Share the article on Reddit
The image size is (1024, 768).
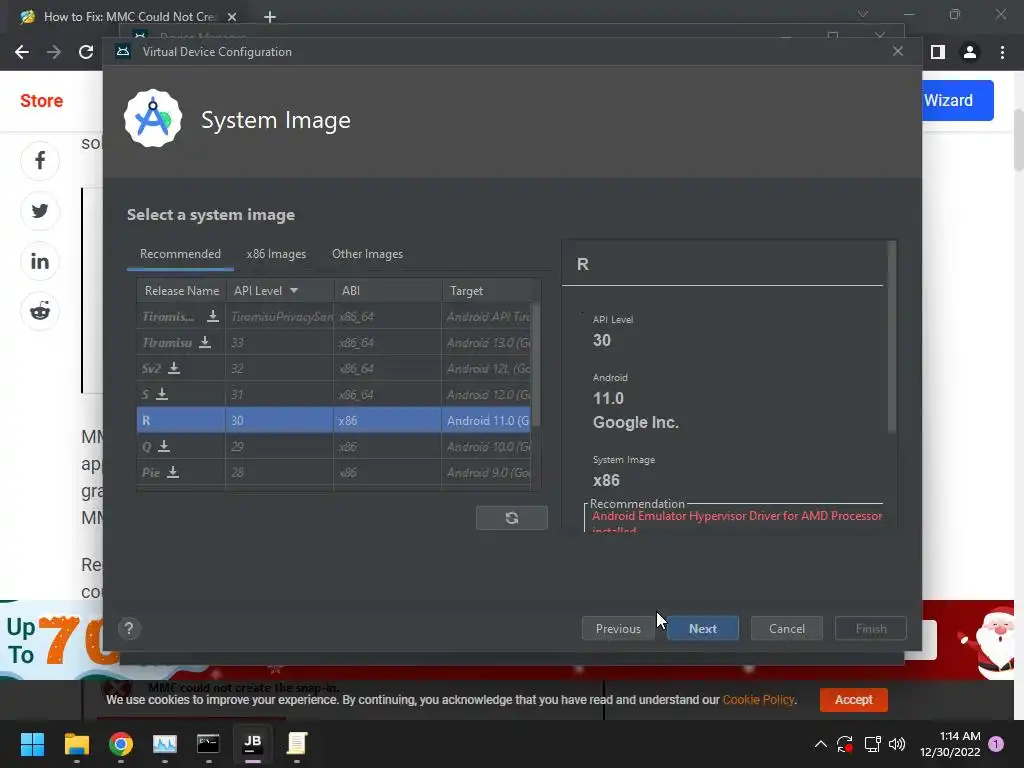click(40, 312)
